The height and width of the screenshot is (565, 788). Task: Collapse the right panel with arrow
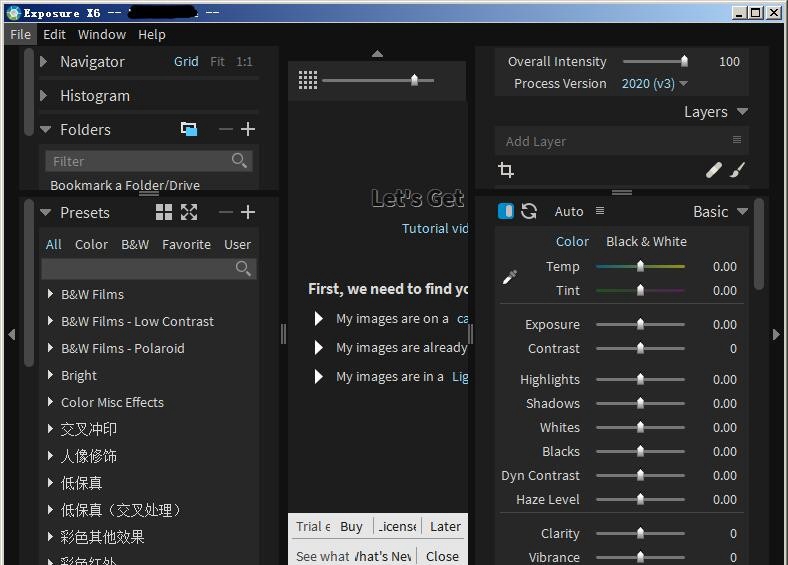click(x=776, y=334)
